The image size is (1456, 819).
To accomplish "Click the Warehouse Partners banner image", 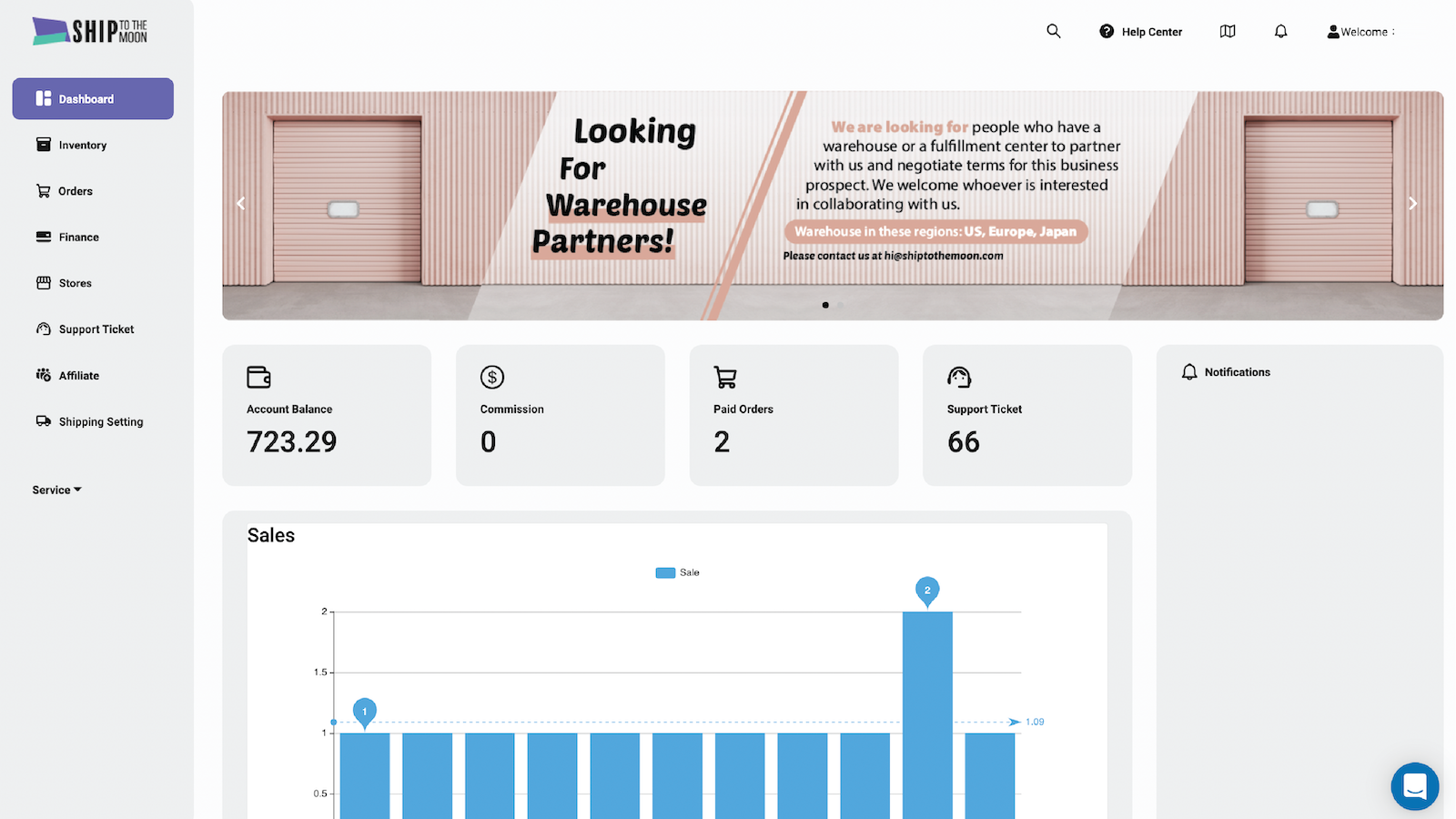I will 833,206.
